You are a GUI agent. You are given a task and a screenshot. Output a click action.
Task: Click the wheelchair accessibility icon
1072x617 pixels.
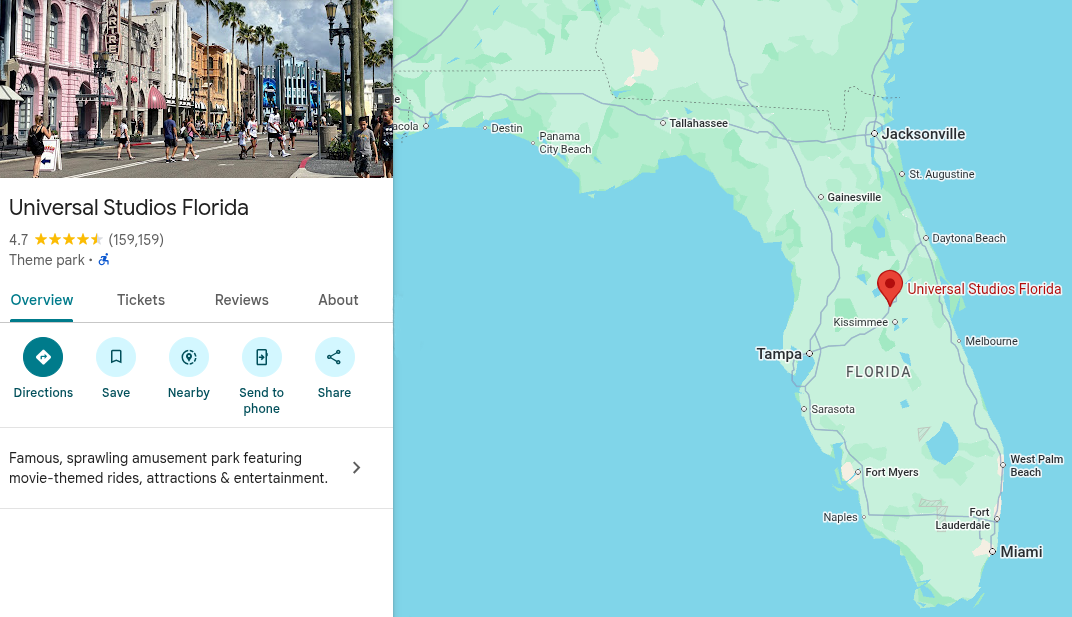tap(104, 260)
